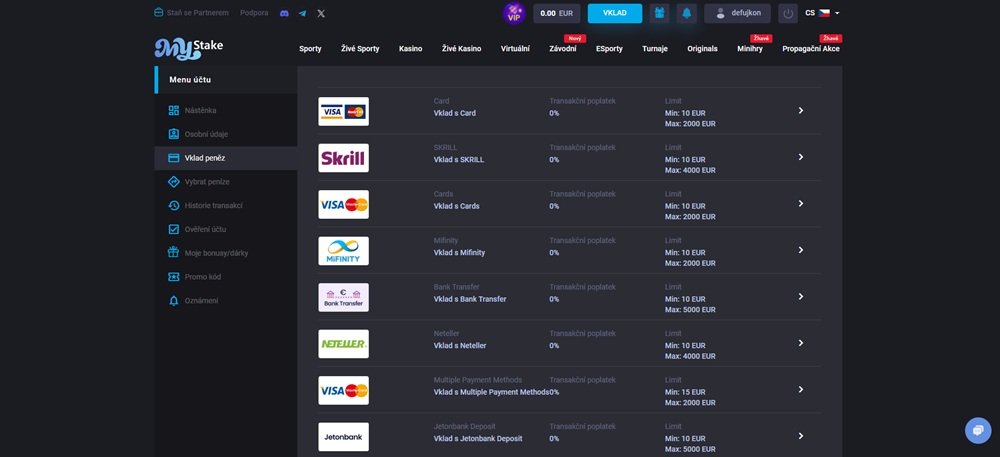1000x457 pixels.
Task: Click the Visa Mastercard logo in Card row
Action: (x=343, y=112)
